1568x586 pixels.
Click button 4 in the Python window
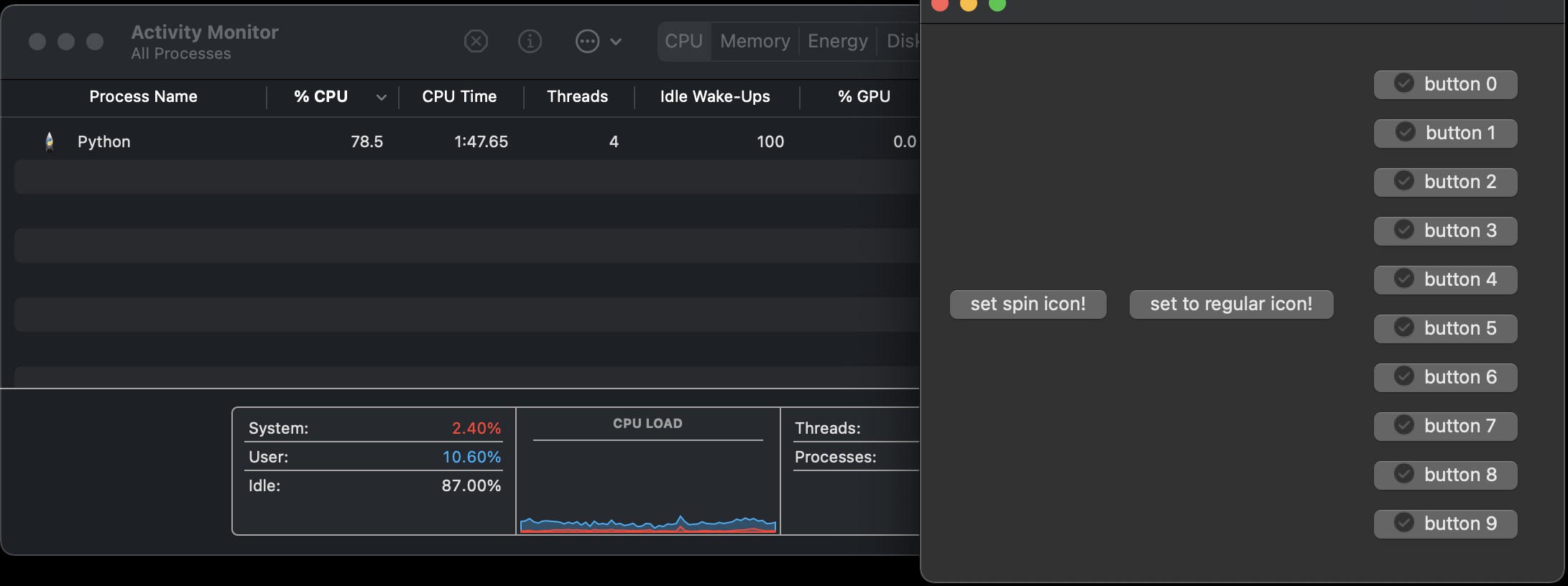pyautogui.click(x=1446, y=279)
